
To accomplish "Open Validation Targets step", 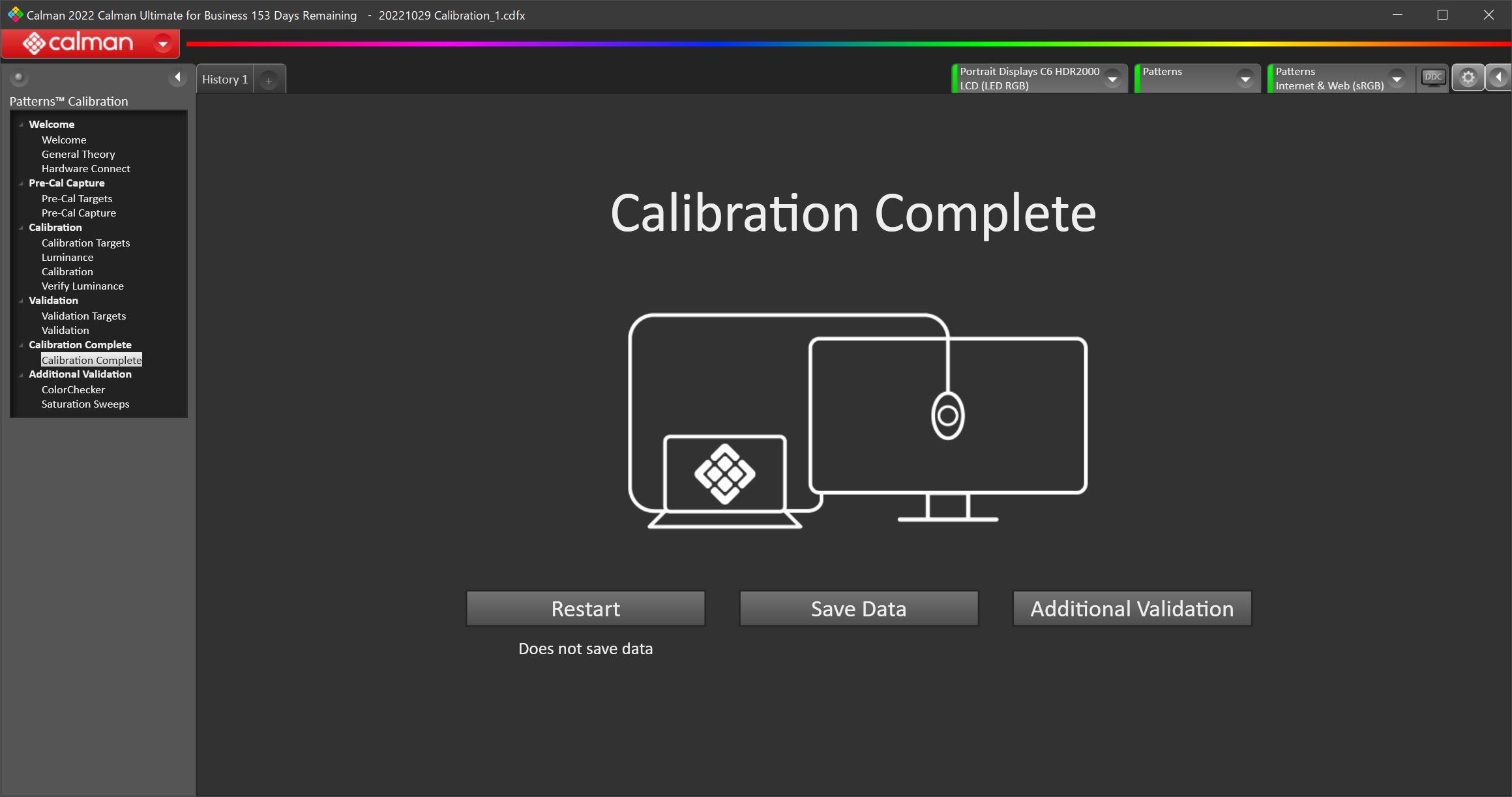I will point(83,316).
